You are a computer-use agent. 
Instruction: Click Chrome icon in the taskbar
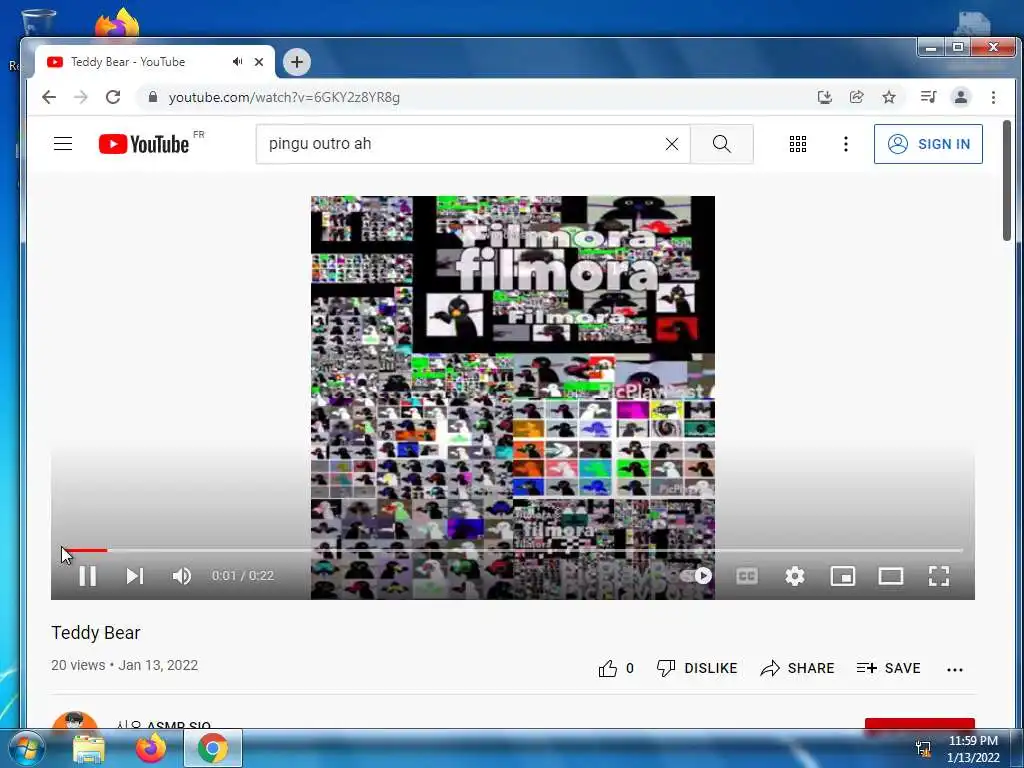click(213, 748)
